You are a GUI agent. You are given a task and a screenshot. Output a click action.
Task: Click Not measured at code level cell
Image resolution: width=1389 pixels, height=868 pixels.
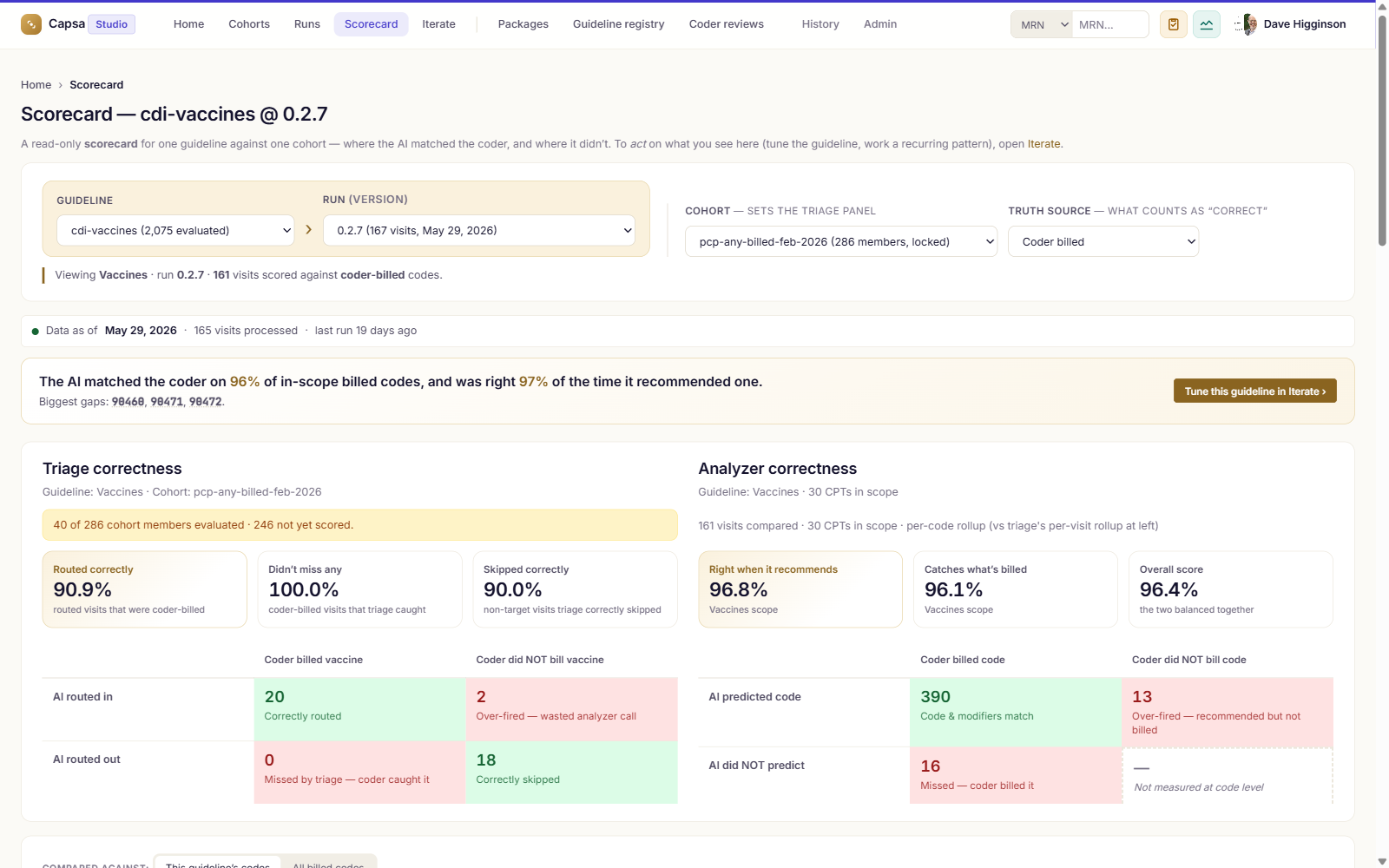point(1228,775)
